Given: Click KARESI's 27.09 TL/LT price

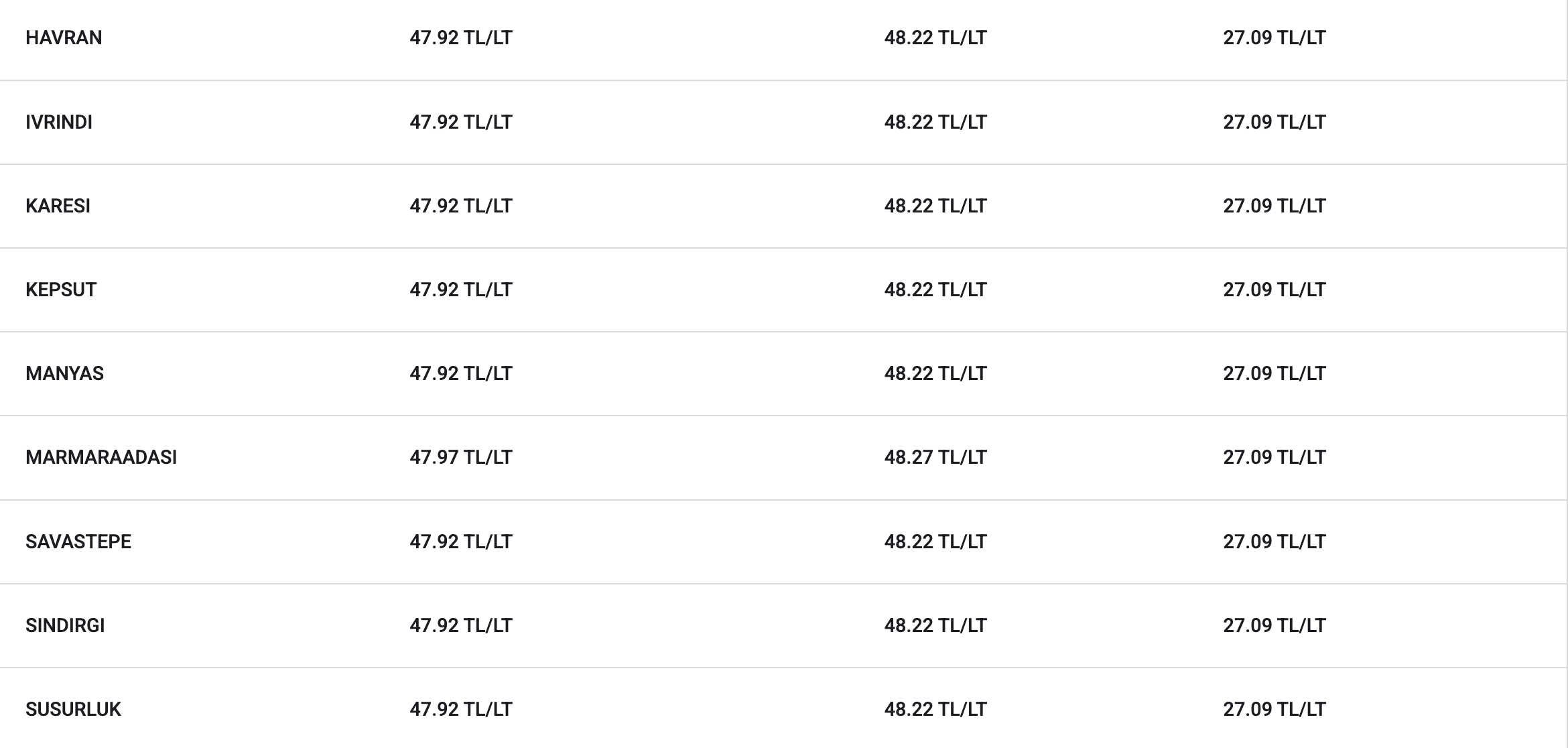Looking at the screenshot, I should (1275, 206).
